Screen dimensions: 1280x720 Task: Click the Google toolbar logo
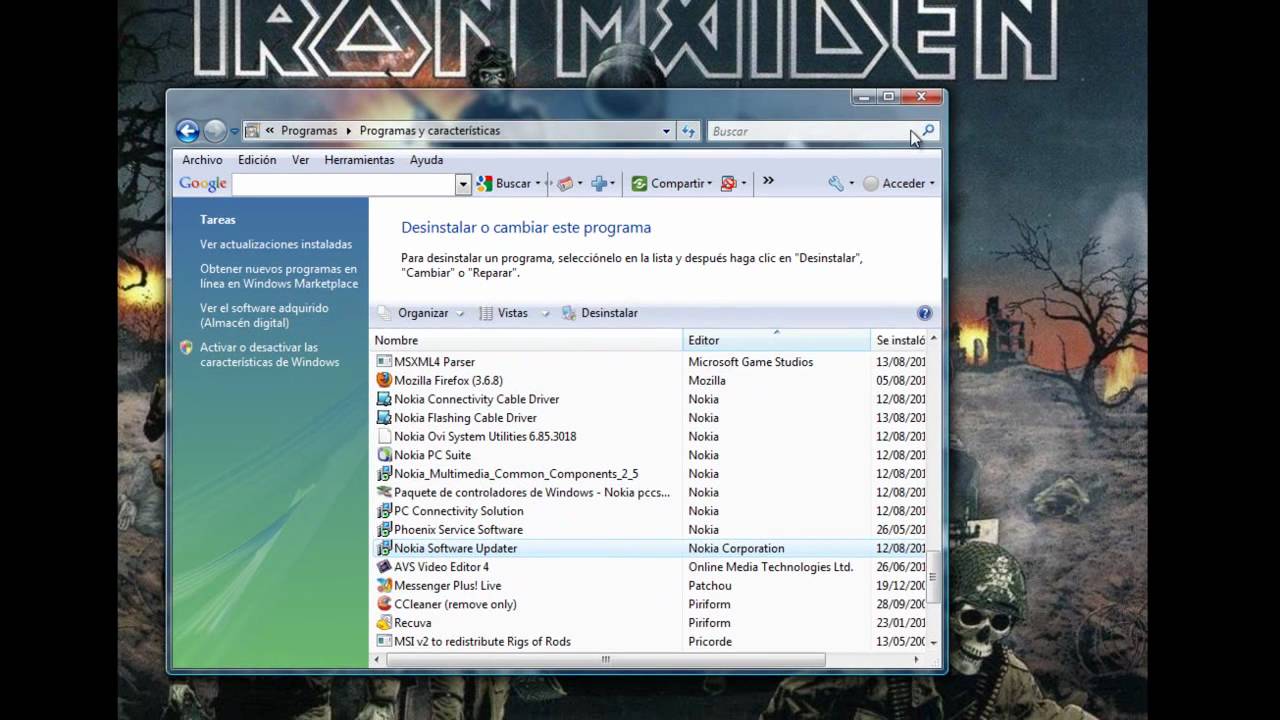[x=203, y=184]
